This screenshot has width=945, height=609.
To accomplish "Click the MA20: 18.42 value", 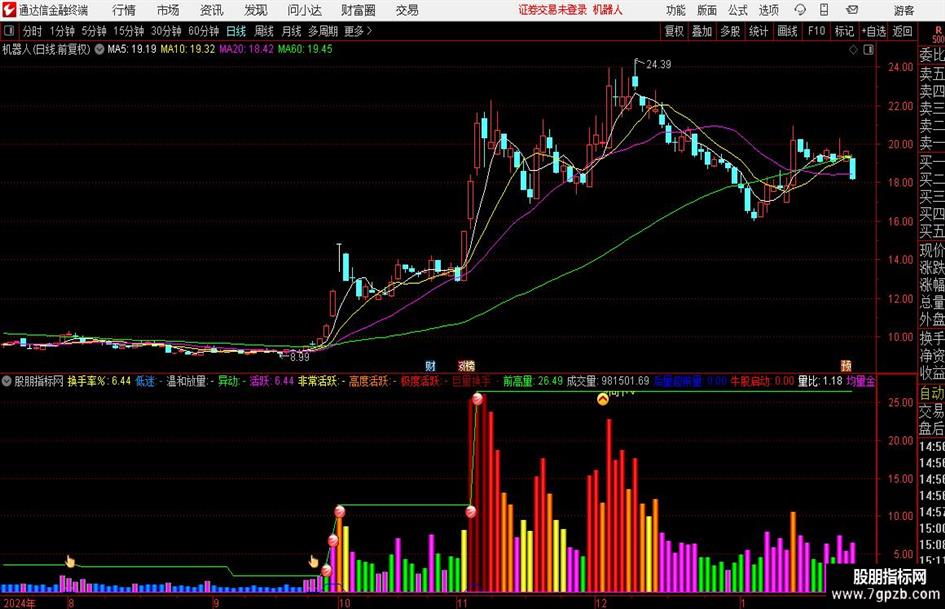I will point(246,49).
